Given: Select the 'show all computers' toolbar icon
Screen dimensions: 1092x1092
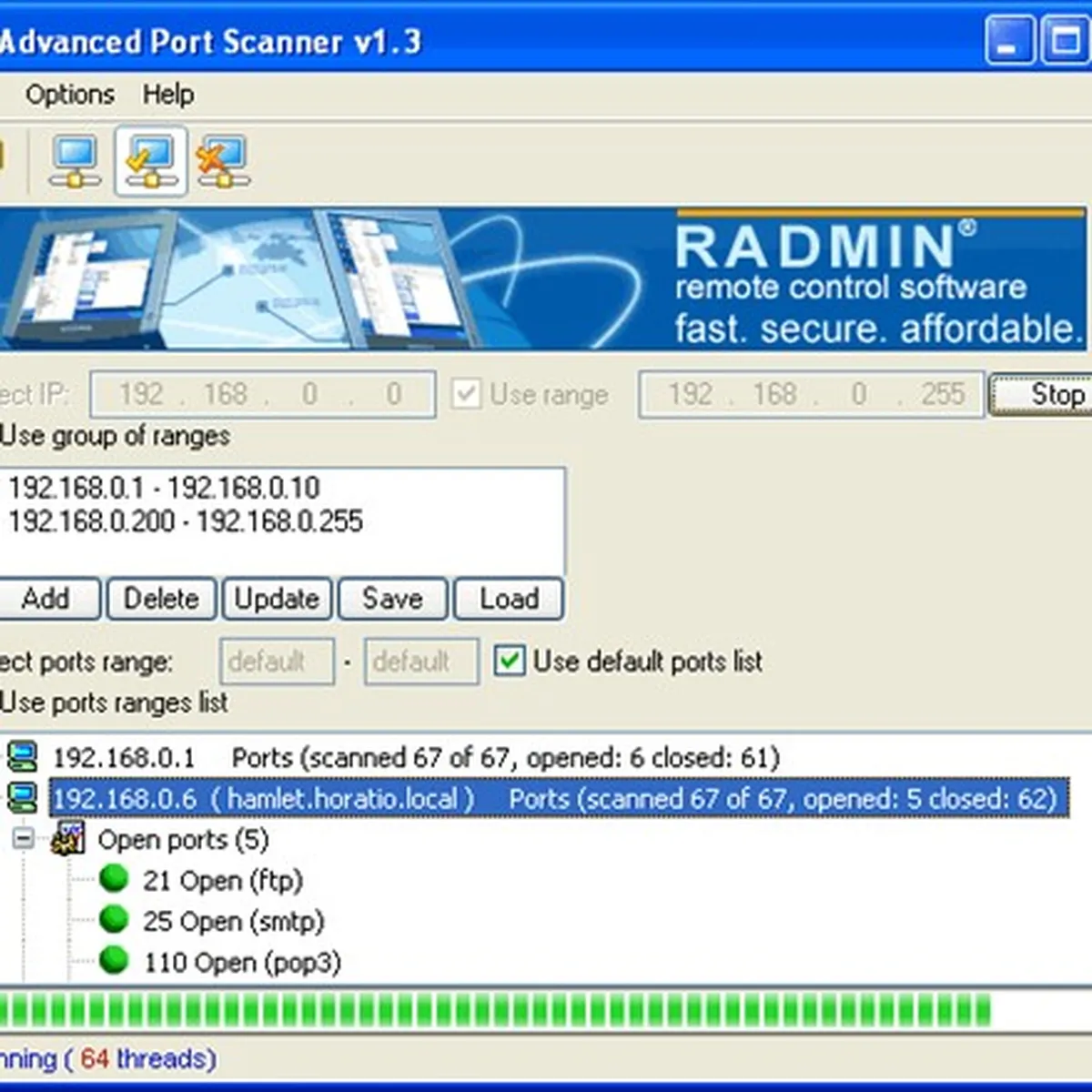Looking at the screenshot, I should click(76, 160).
